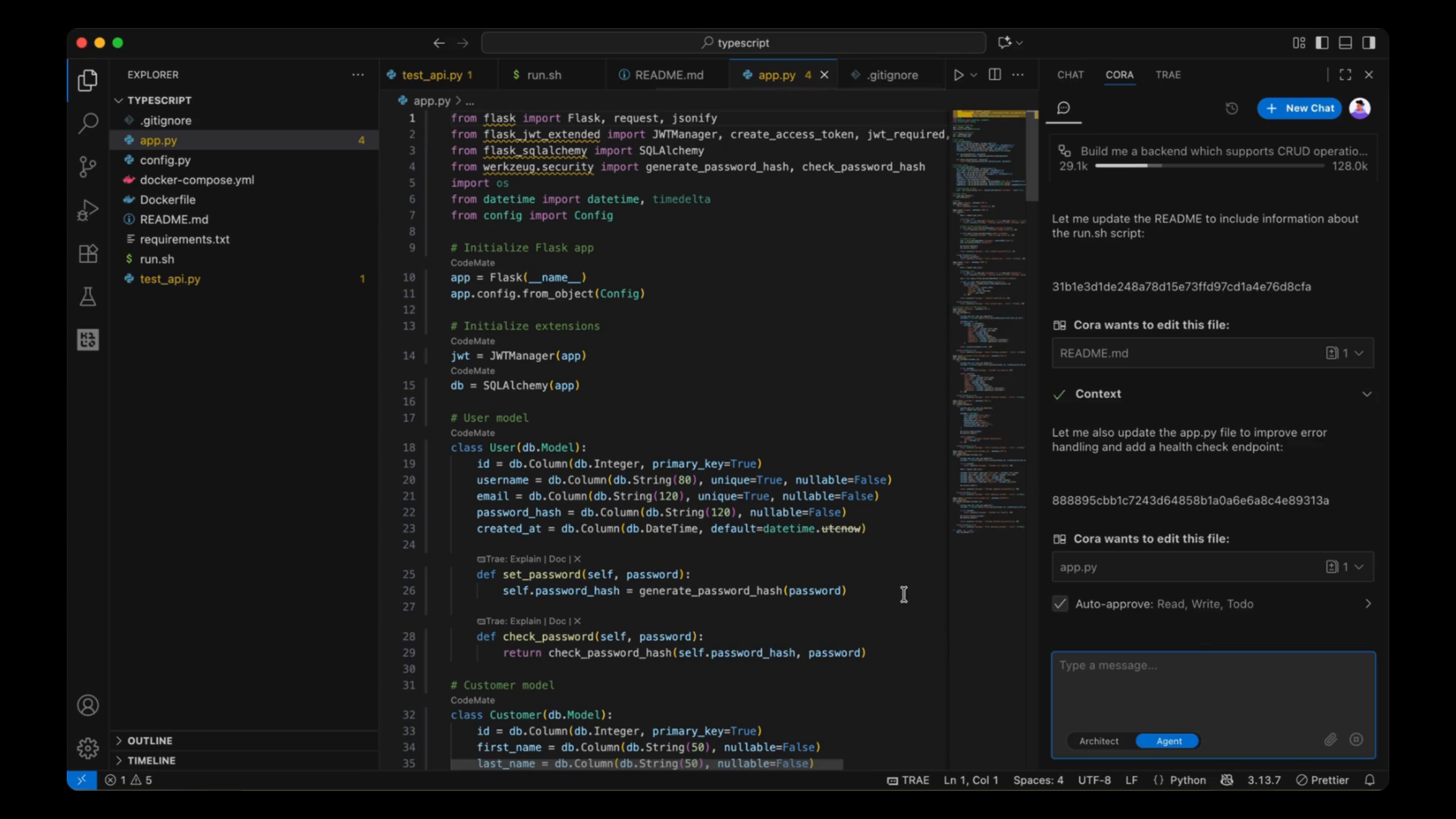
Task: Toggle the Auto-approve Read, Write, Todo checkbox
Action: pyautogui.click(x=1059, y=604)
